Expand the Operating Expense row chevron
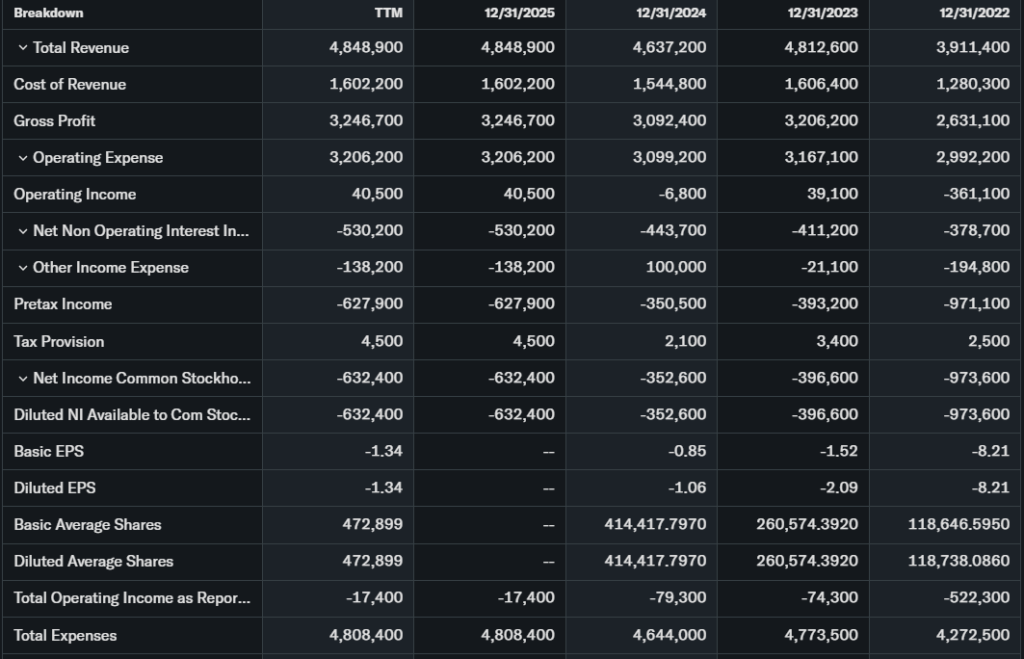The image size is (1024, 659). pyautogui.click(x=22, y=158)
